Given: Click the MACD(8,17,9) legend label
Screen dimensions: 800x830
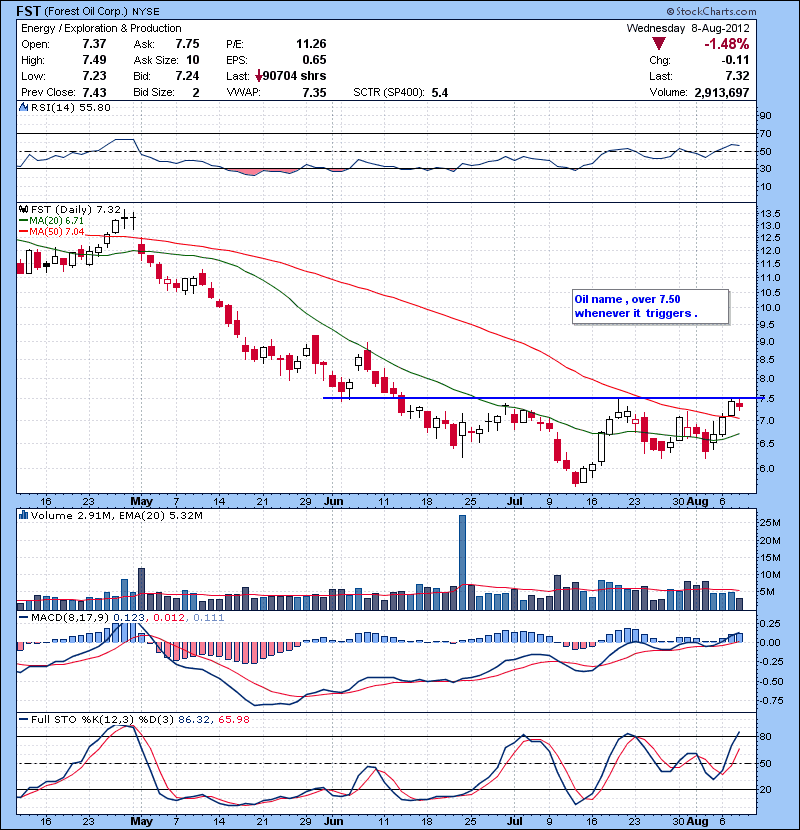Looking at the screenshot, I should click(x=70, y=617).
